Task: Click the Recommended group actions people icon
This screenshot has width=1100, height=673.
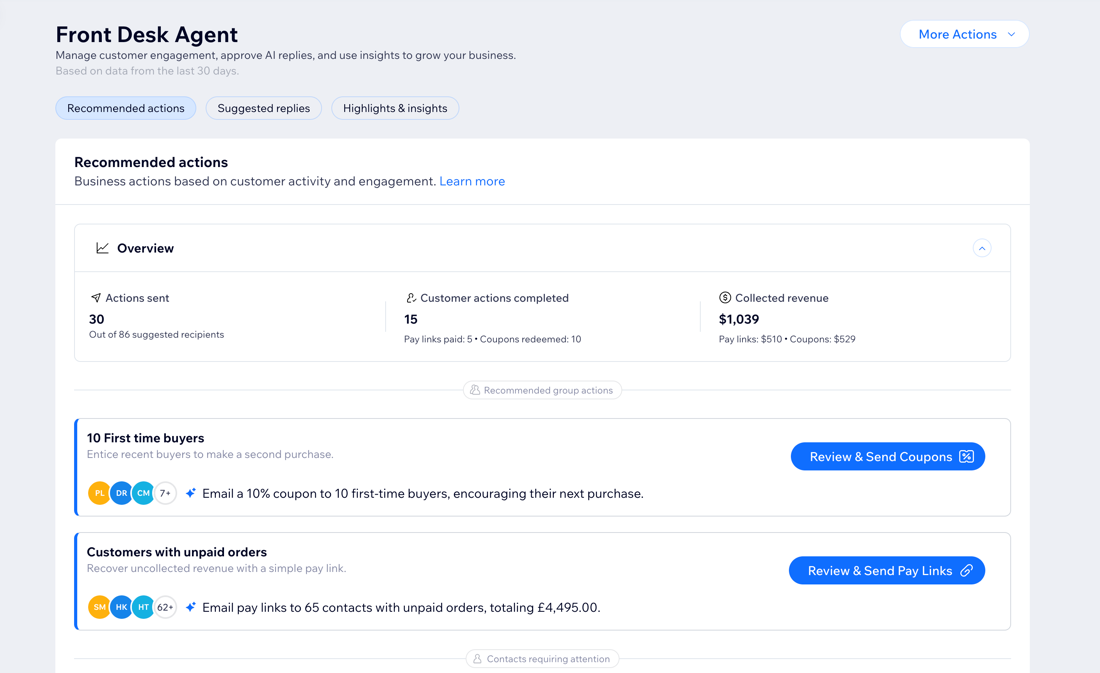Action: pos(474,390)
